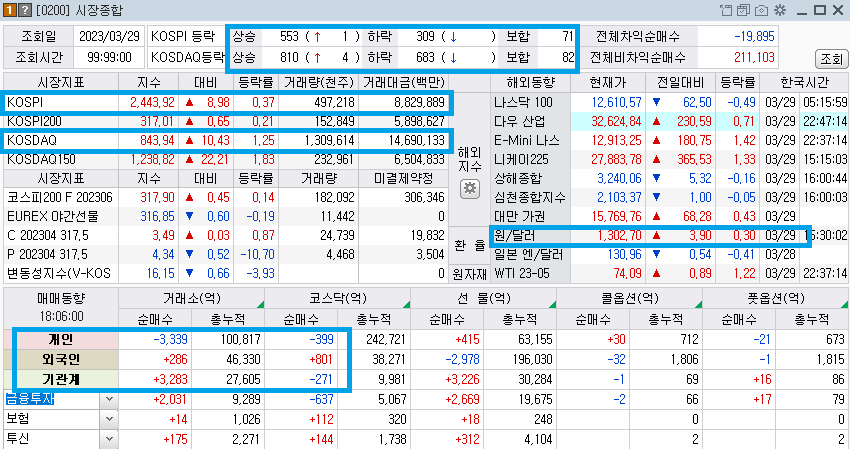Minimize the 시장종합 window
The height and width of the screenshot is (449, 850).
[x=803, y=11]
